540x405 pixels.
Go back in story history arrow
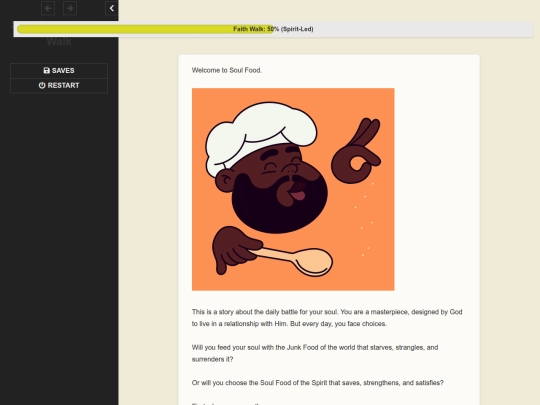(48, 8)
